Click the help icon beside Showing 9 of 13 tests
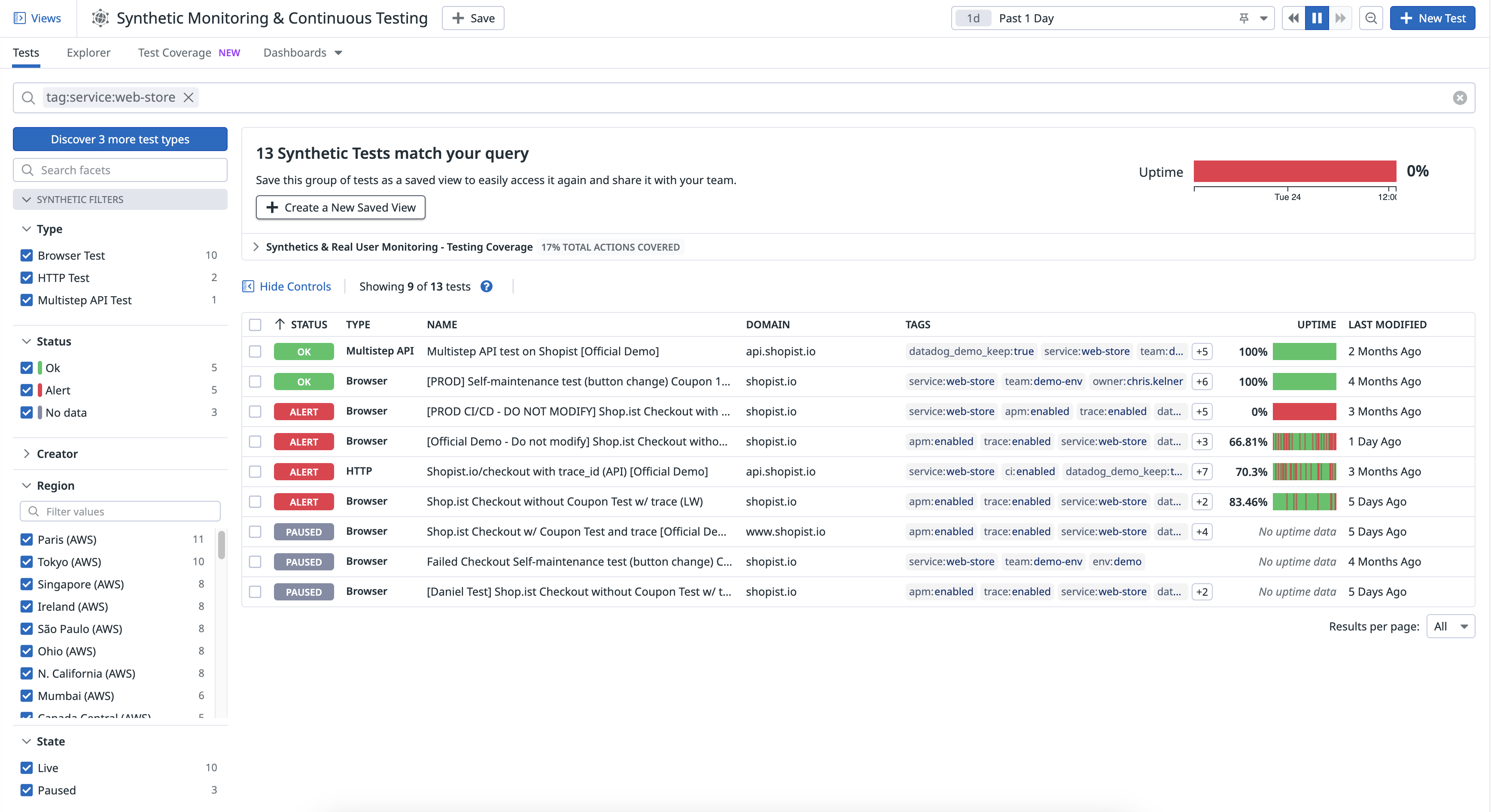Viewport: 1491px width, 812px height. point(486,286)
